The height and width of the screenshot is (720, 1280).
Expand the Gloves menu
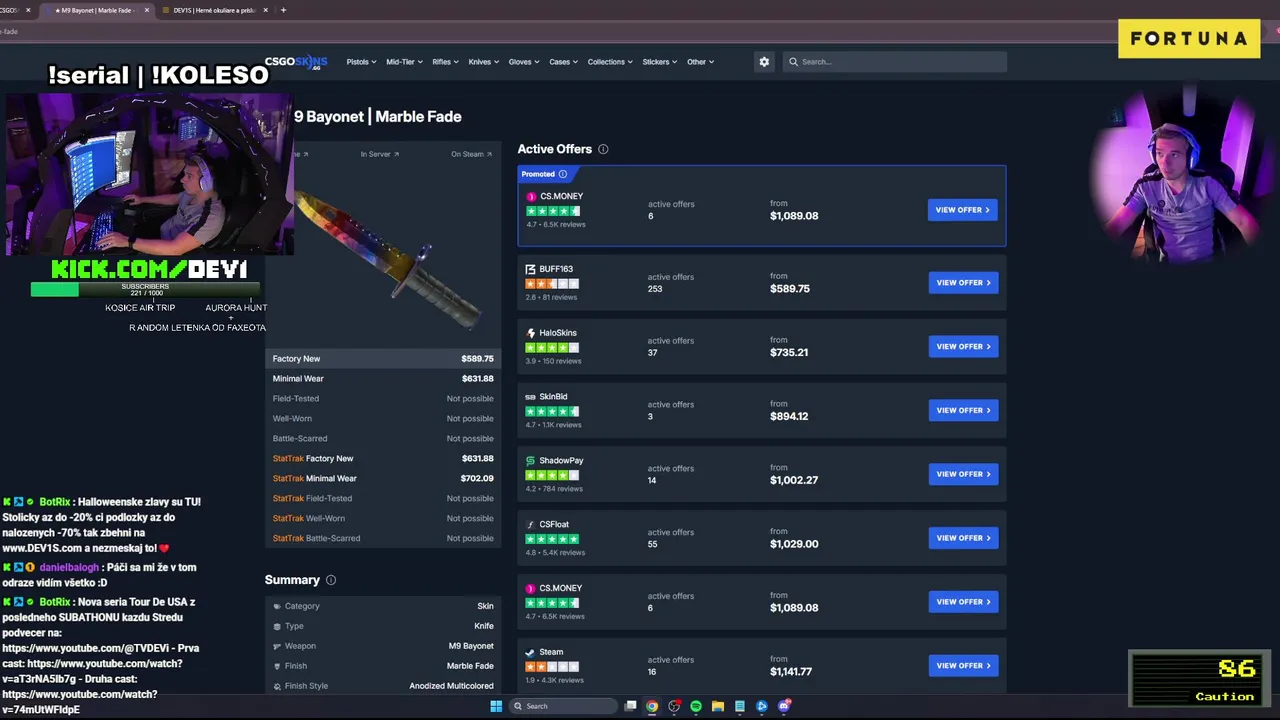tap(524, 62)
